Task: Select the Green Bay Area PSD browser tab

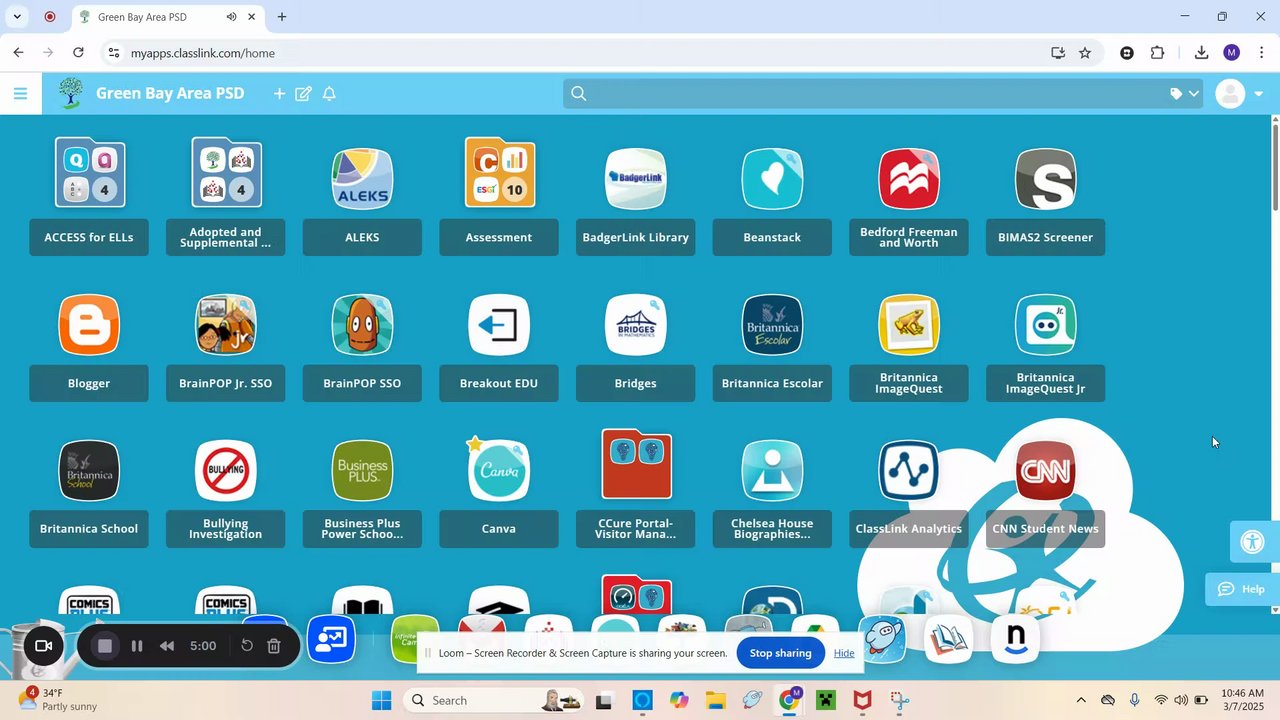Action: point(166,17)
